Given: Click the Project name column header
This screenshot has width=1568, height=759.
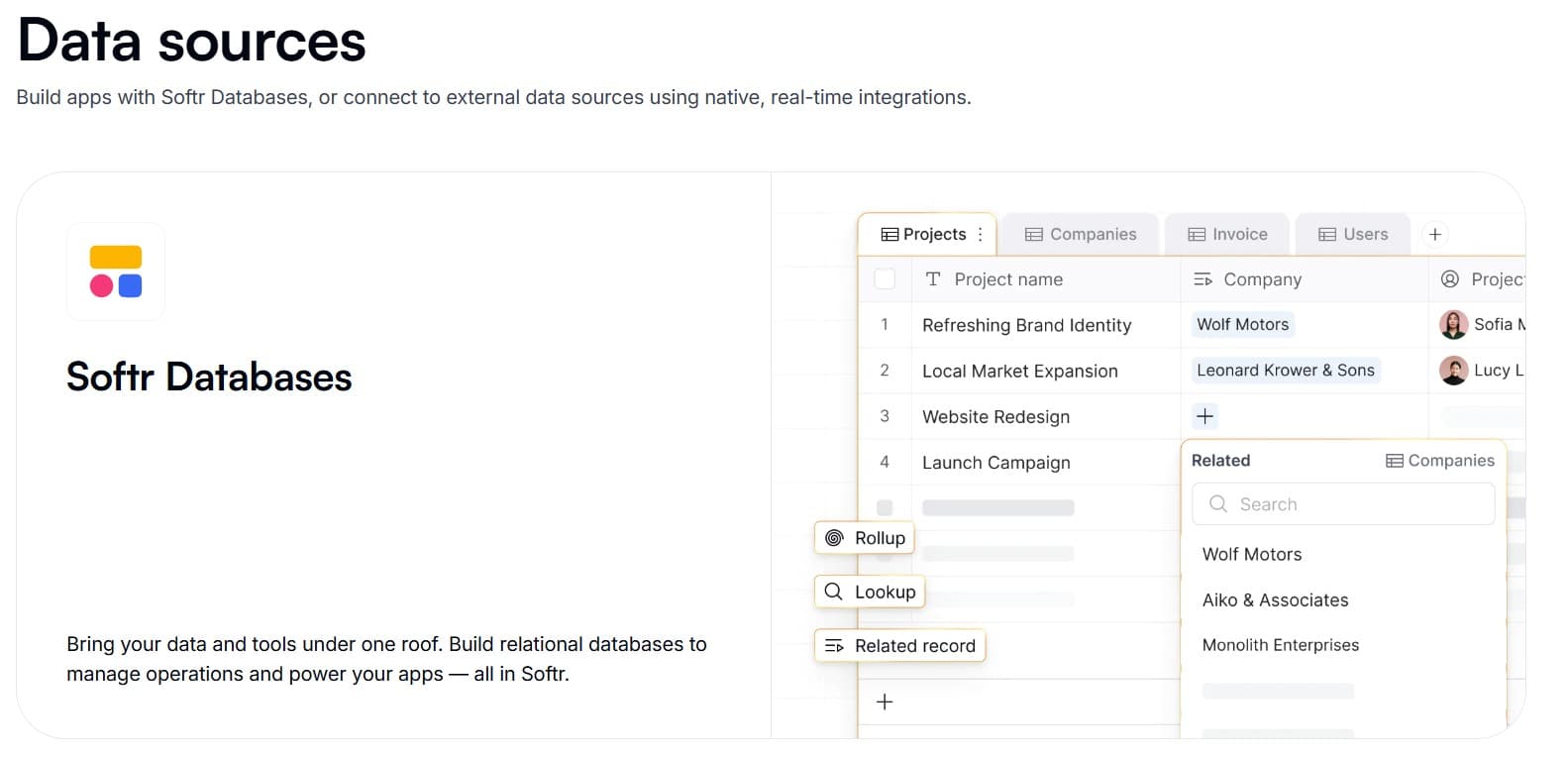Looking at the screenshot, I should click(x=1046, y=279).
